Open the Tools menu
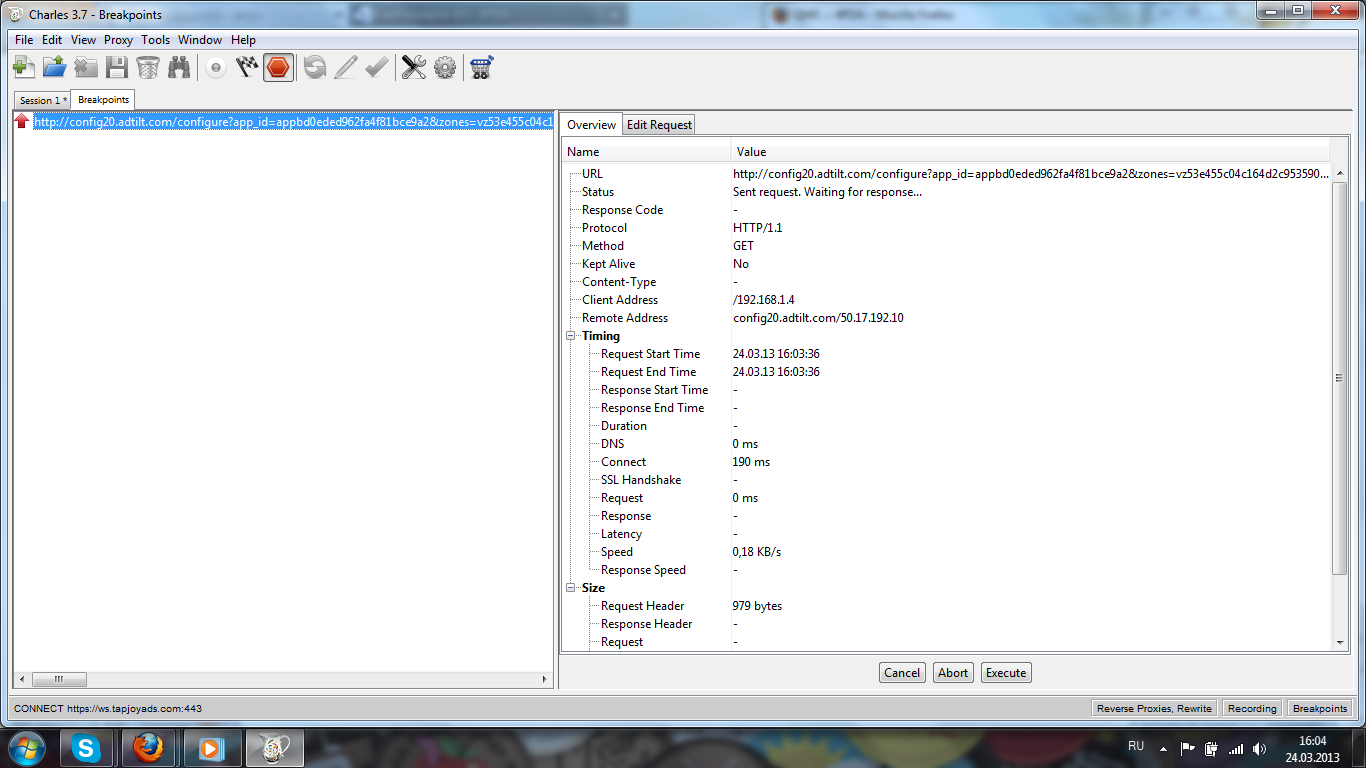1366x768 pixels. 156,40
